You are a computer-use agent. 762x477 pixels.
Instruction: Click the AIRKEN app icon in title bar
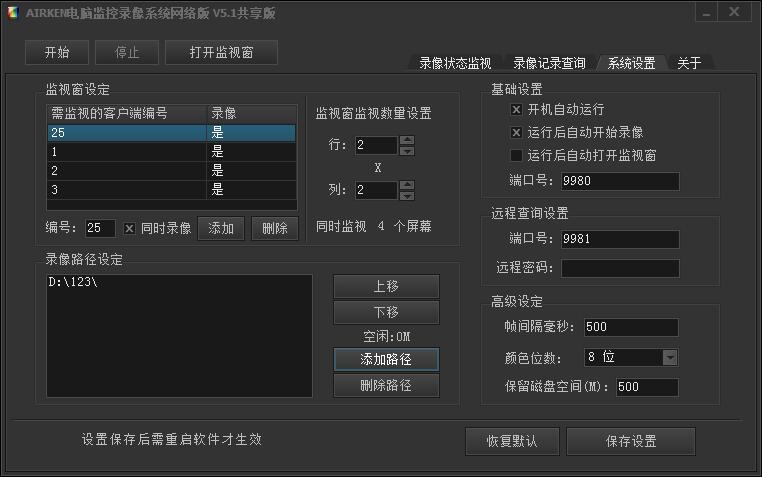[13, 13]
